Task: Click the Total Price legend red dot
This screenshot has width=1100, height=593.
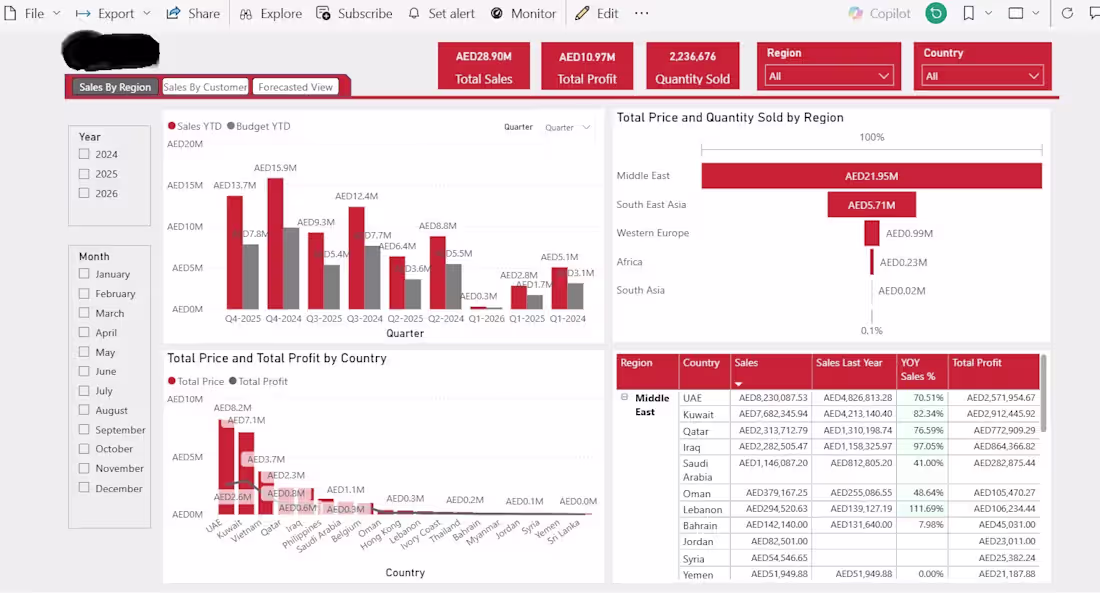Action: click(x=172, y=381)
